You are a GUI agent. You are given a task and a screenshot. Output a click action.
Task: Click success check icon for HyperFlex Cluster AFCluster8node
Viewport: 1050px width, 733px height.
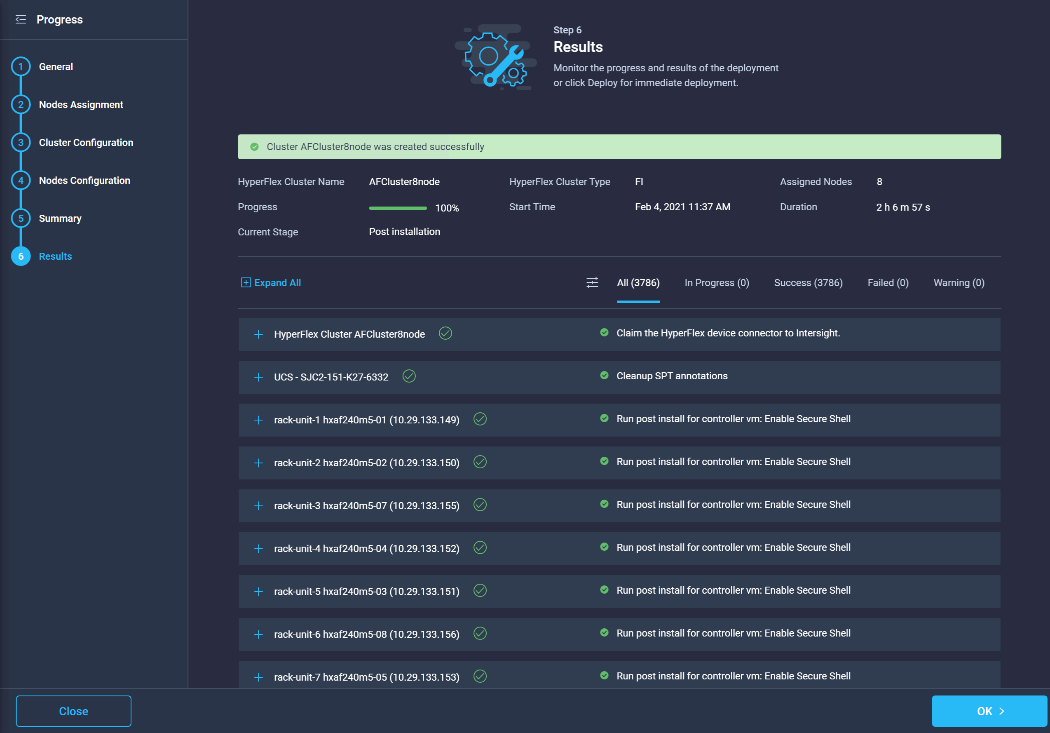tap(445, 333)
